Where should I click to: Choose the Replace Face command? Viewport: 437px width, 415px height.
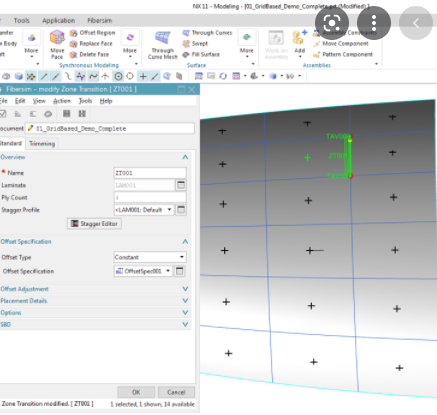[x=91, y=44]
